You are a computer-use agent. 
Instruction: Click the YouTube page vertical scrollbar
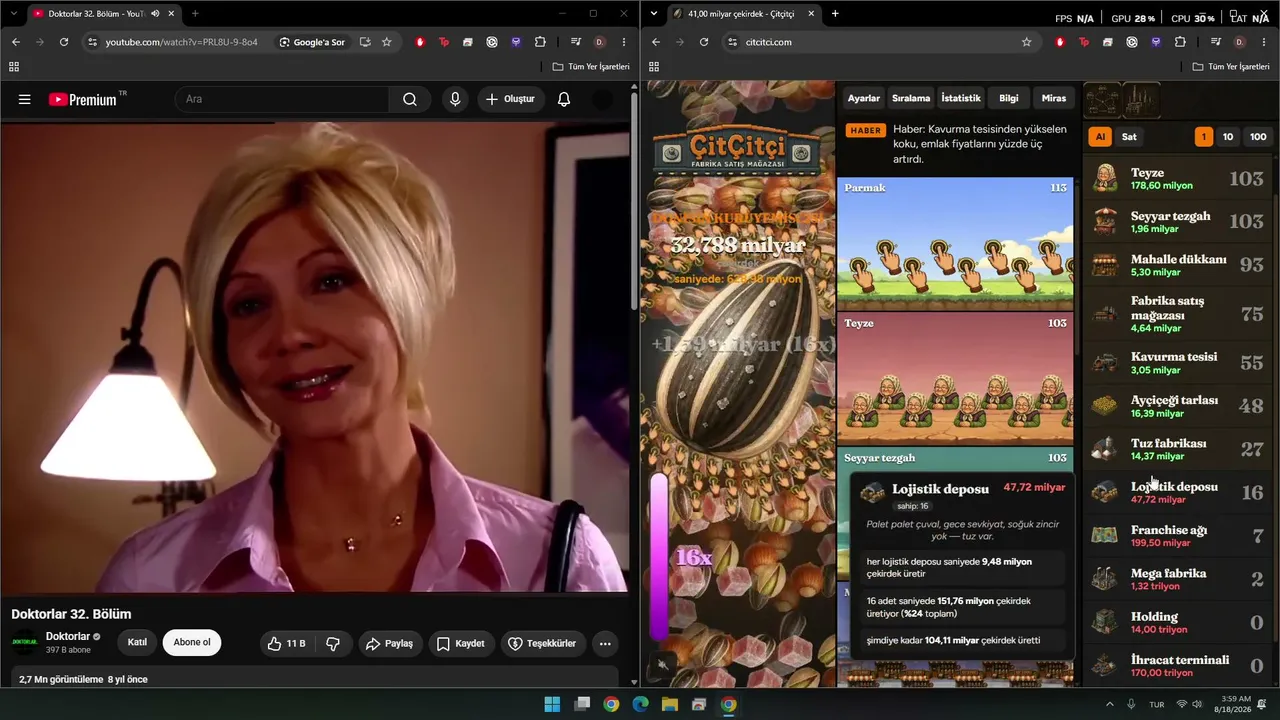(634, 200)
